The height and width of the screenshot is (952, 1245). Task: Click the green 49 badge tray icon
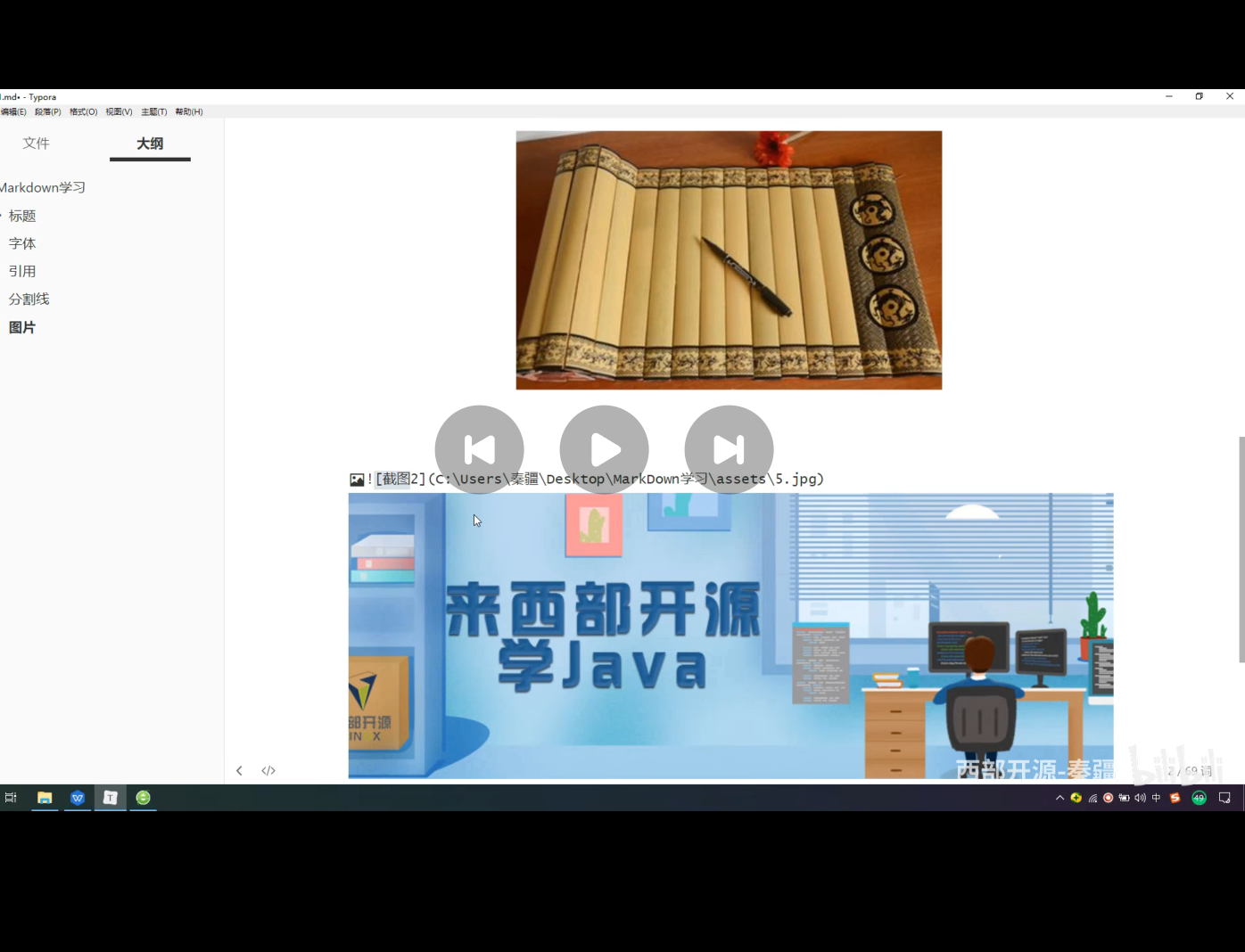coord(1200,798)
